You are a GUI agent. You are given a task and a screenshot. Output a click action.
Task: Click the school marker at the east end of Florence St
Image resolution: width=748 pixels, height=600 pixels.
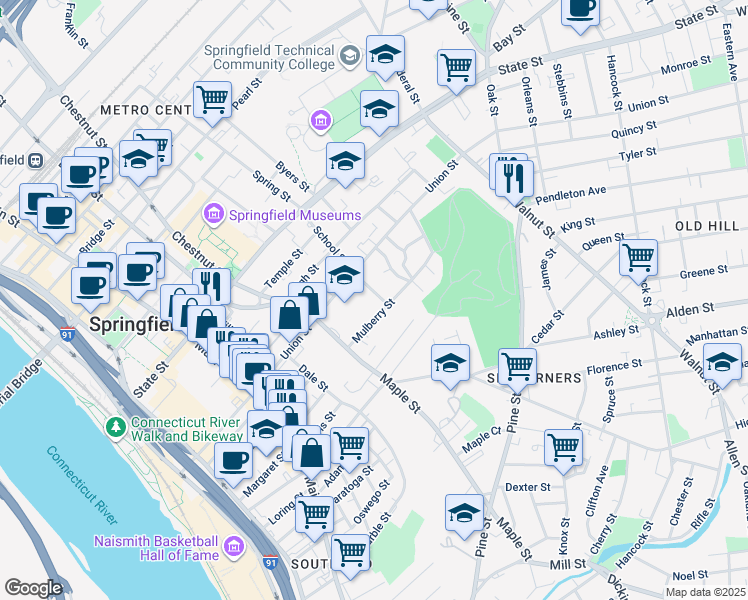[x=722, y=362]
